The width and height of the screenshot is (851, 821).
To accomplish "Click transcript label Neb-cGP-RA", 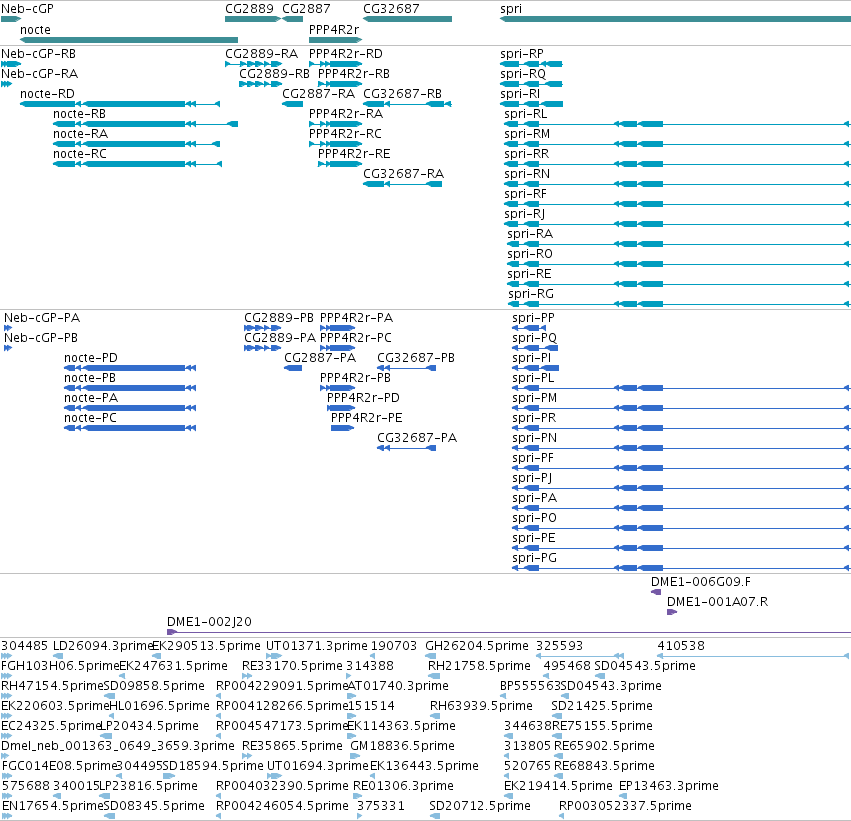I will point(40,74).
